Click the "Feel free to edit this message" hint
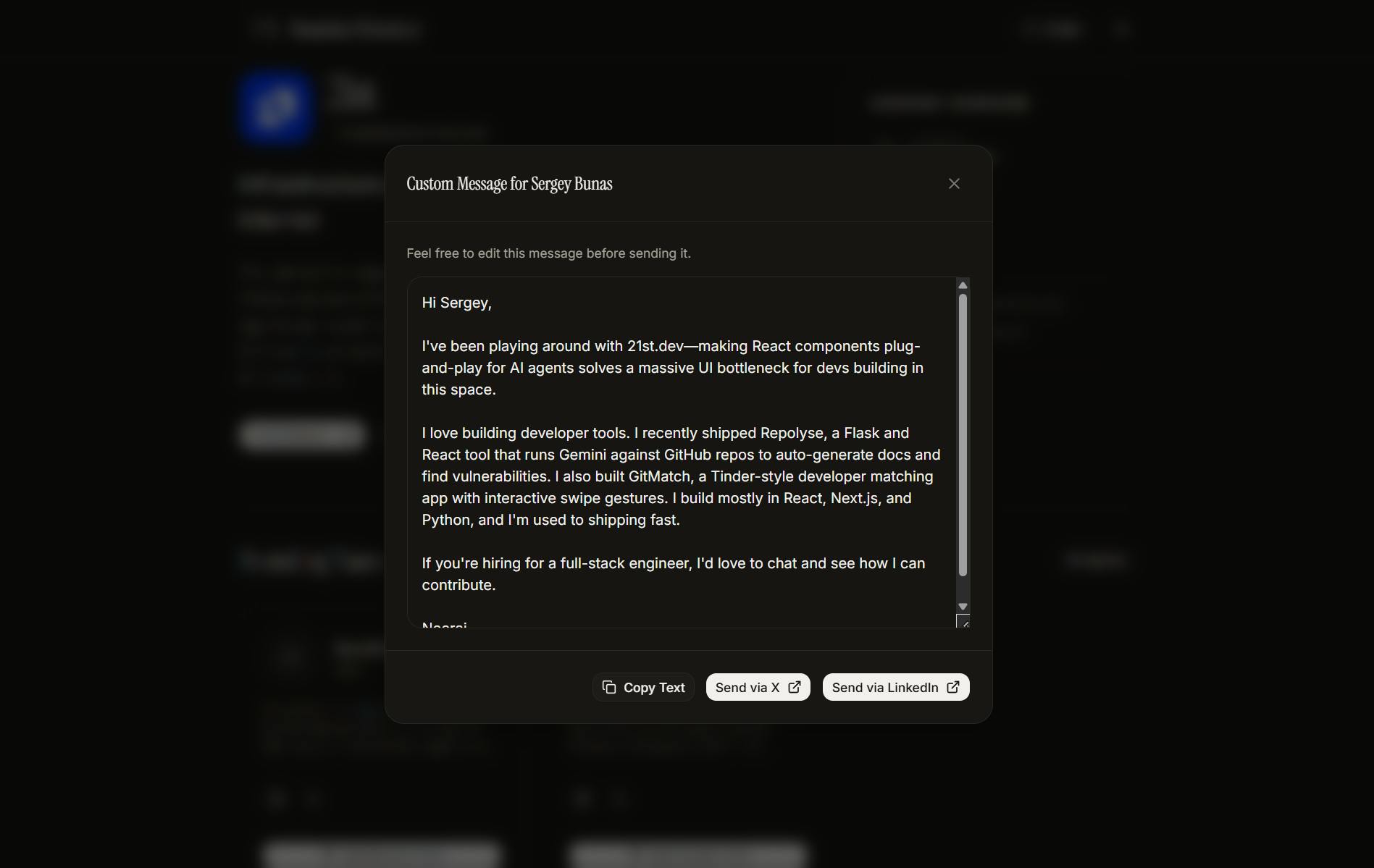 click(548, 253)
